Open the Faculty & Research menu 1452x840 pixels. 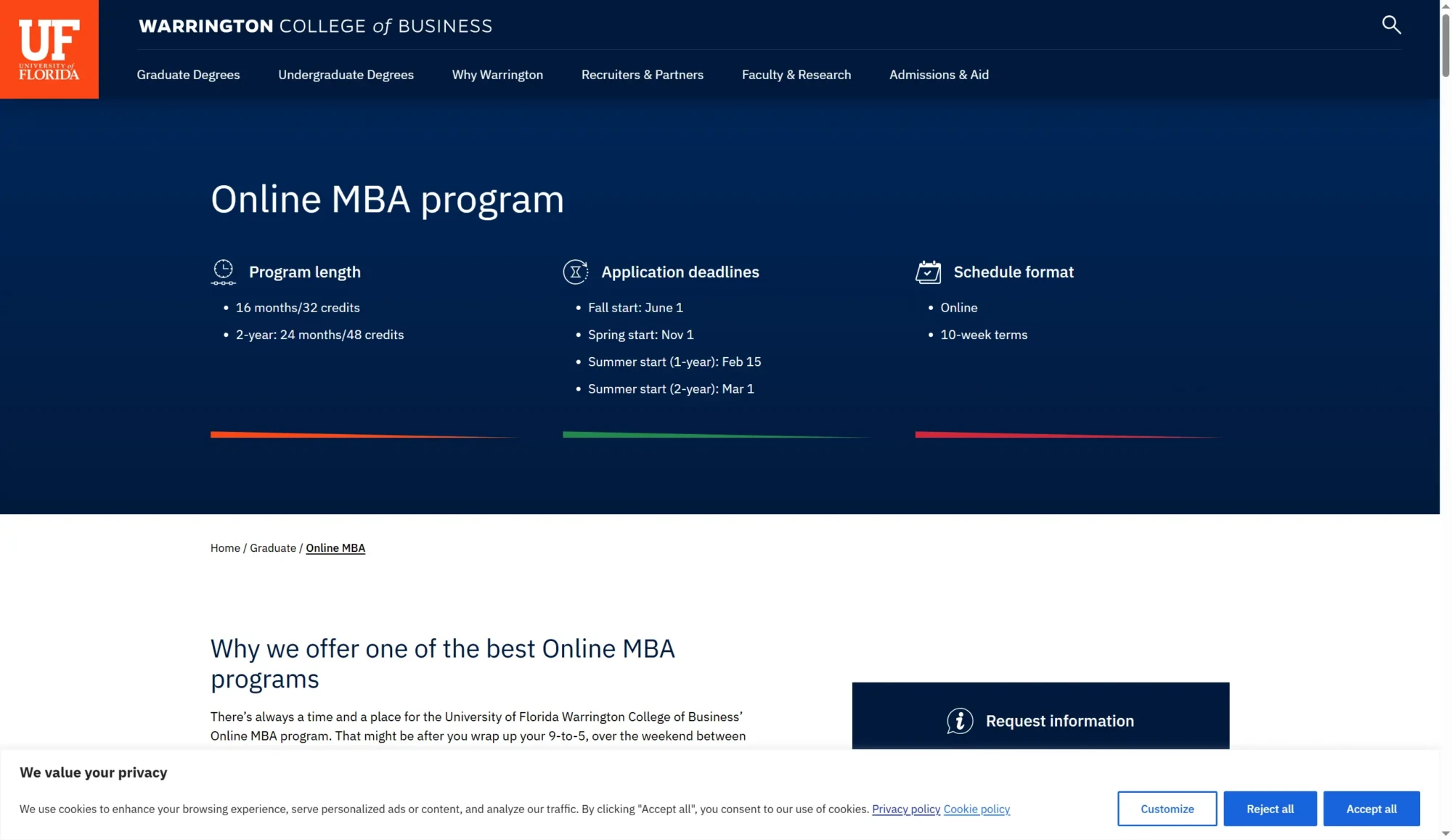click(796, 75)
